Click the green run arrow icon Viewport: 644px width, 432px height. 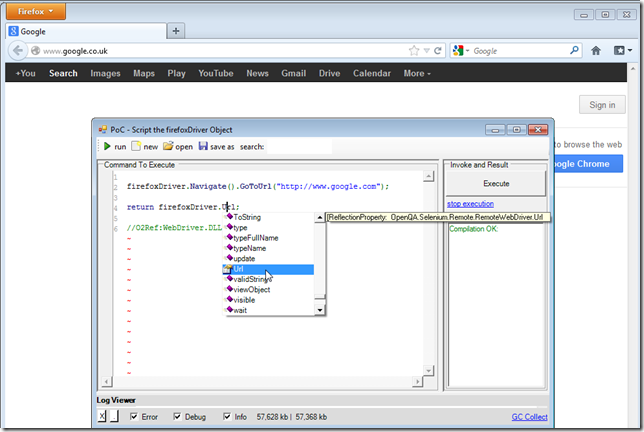(x=106, y=146)
